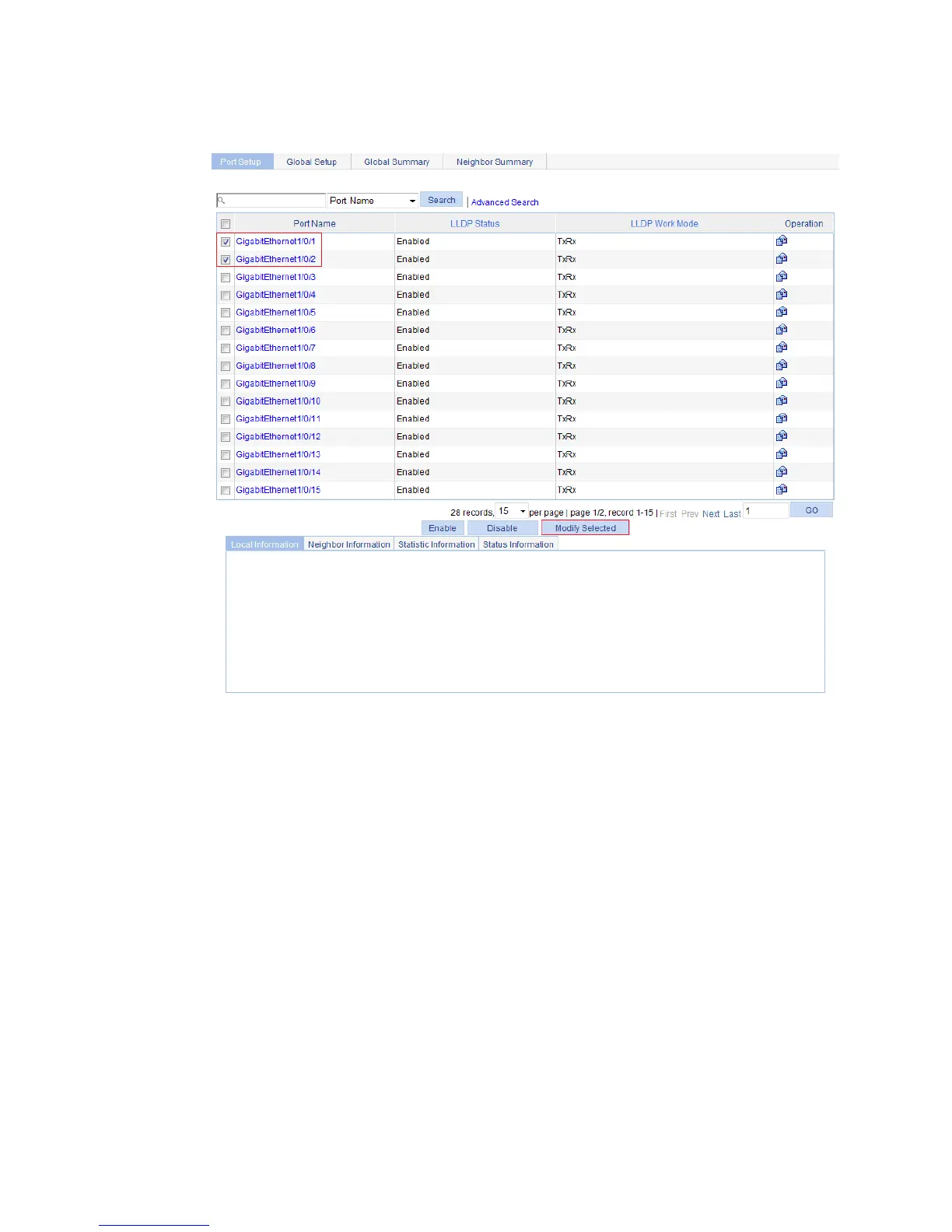Viewport: 952px width, 1232px height.
Task: Uncheck GigabitEthernet1/0/2 checkbox
Action: click(226, 260)
